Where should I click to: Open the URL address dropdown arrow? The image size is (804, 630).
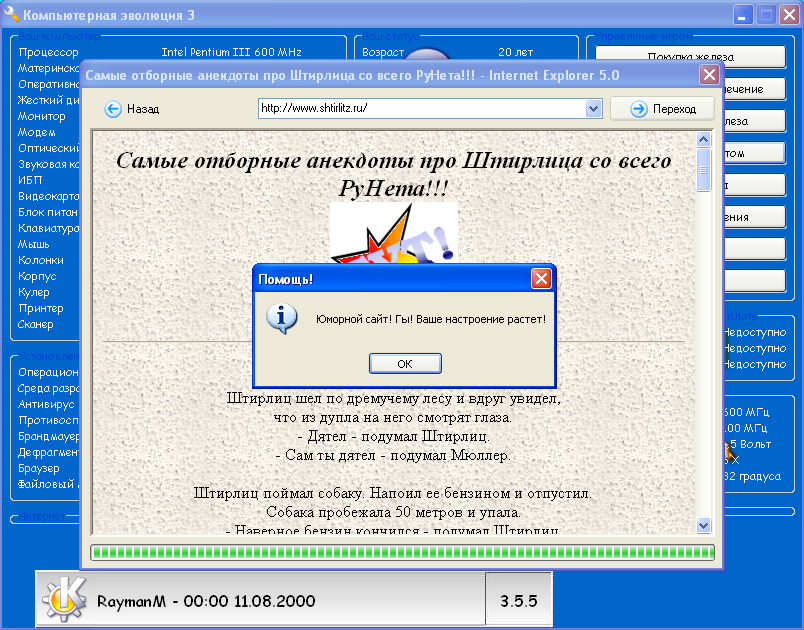tap(593, 109)
